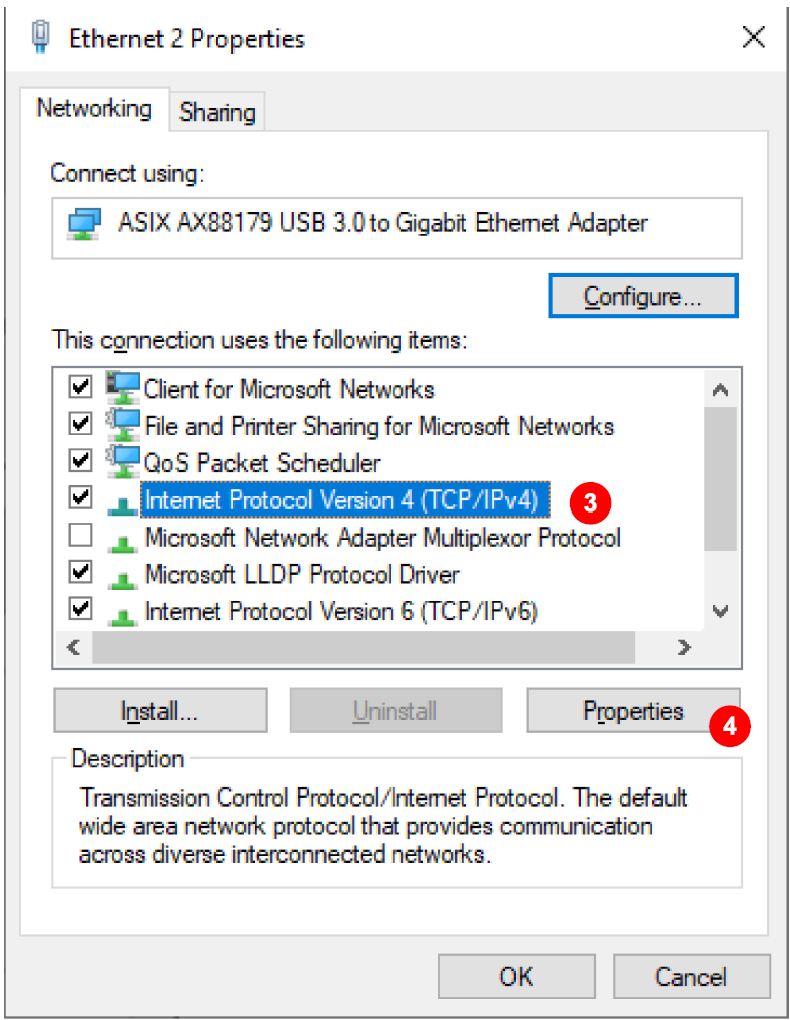Open the Configure adapter dialog
The height and width of the screenshot is (1020, 790).
click(643, 296)
